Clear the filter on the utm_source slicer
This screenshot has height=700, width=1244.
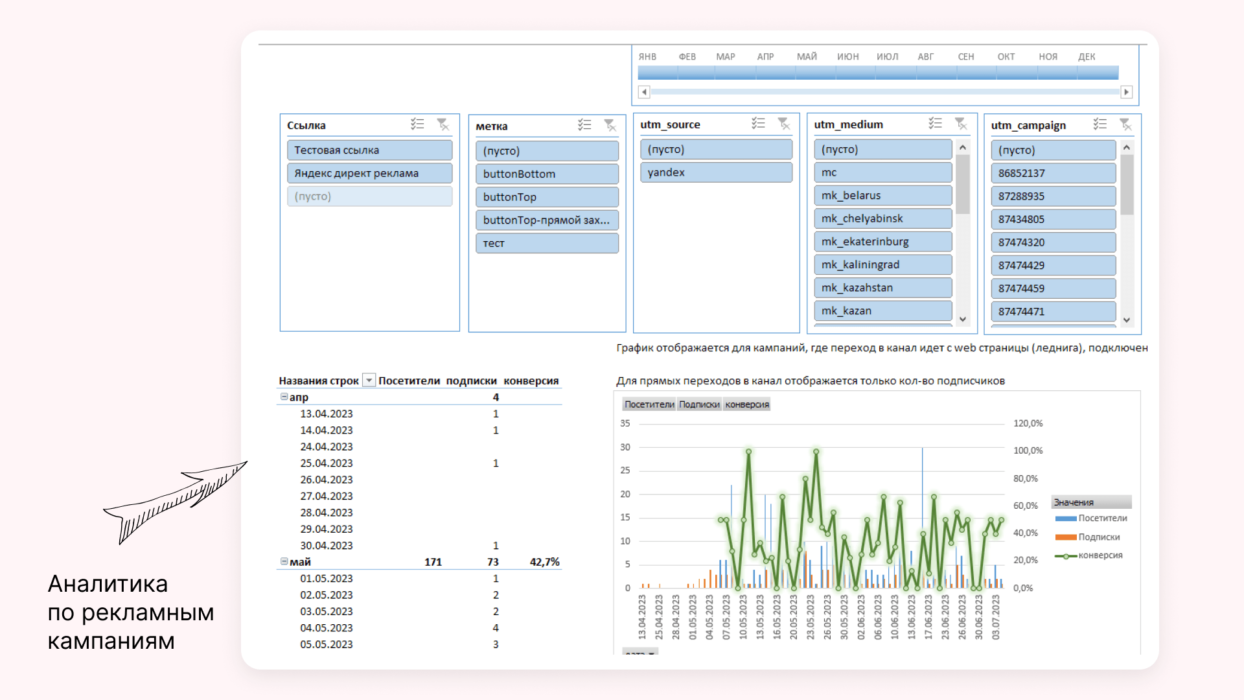783,124
